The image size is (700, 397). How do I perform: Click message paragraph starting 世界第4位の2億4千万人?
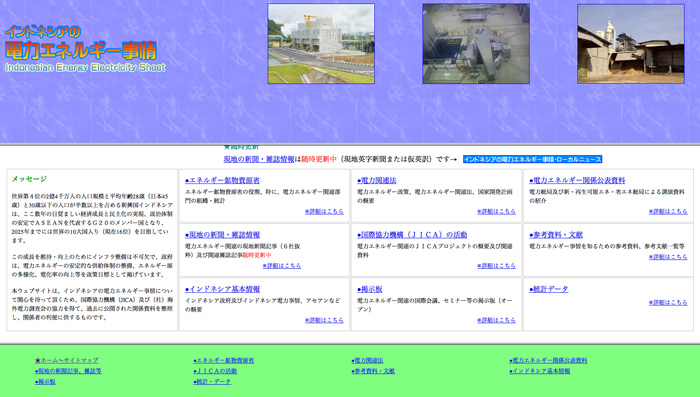(x=92, y=218)
